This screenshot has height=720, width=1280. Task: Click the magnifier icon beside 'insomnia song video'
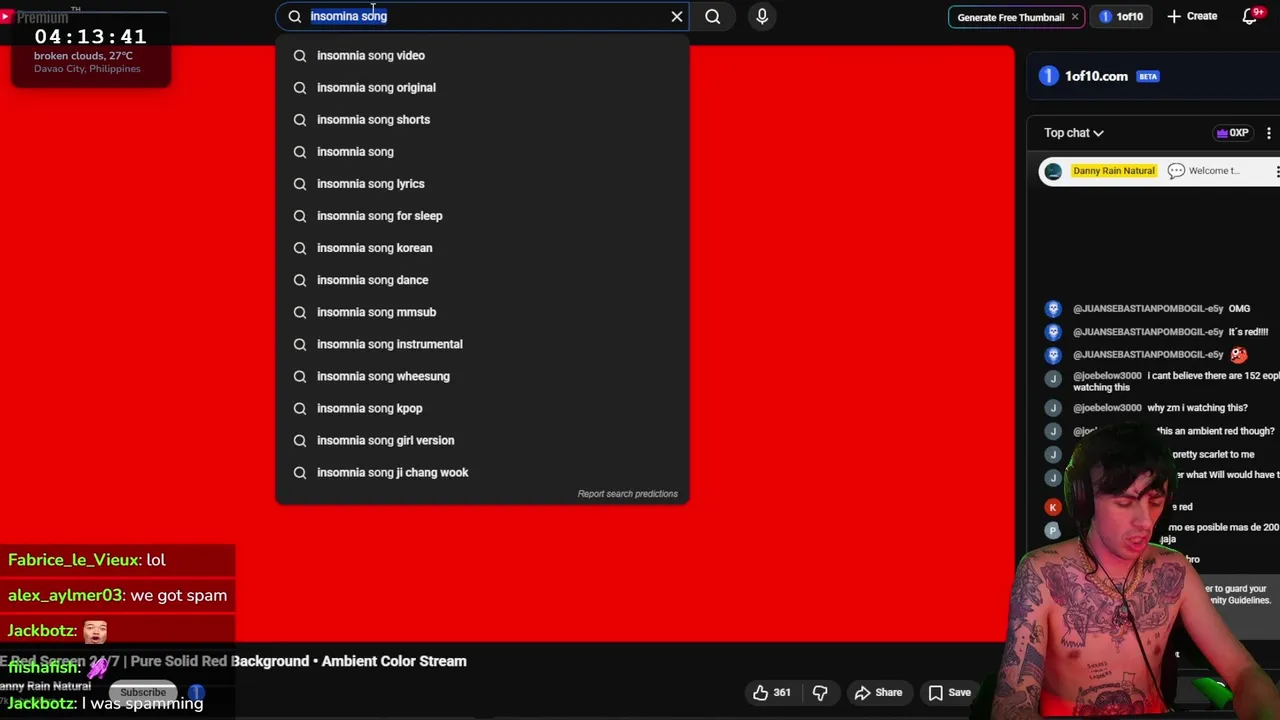click(x=300, y=56)
